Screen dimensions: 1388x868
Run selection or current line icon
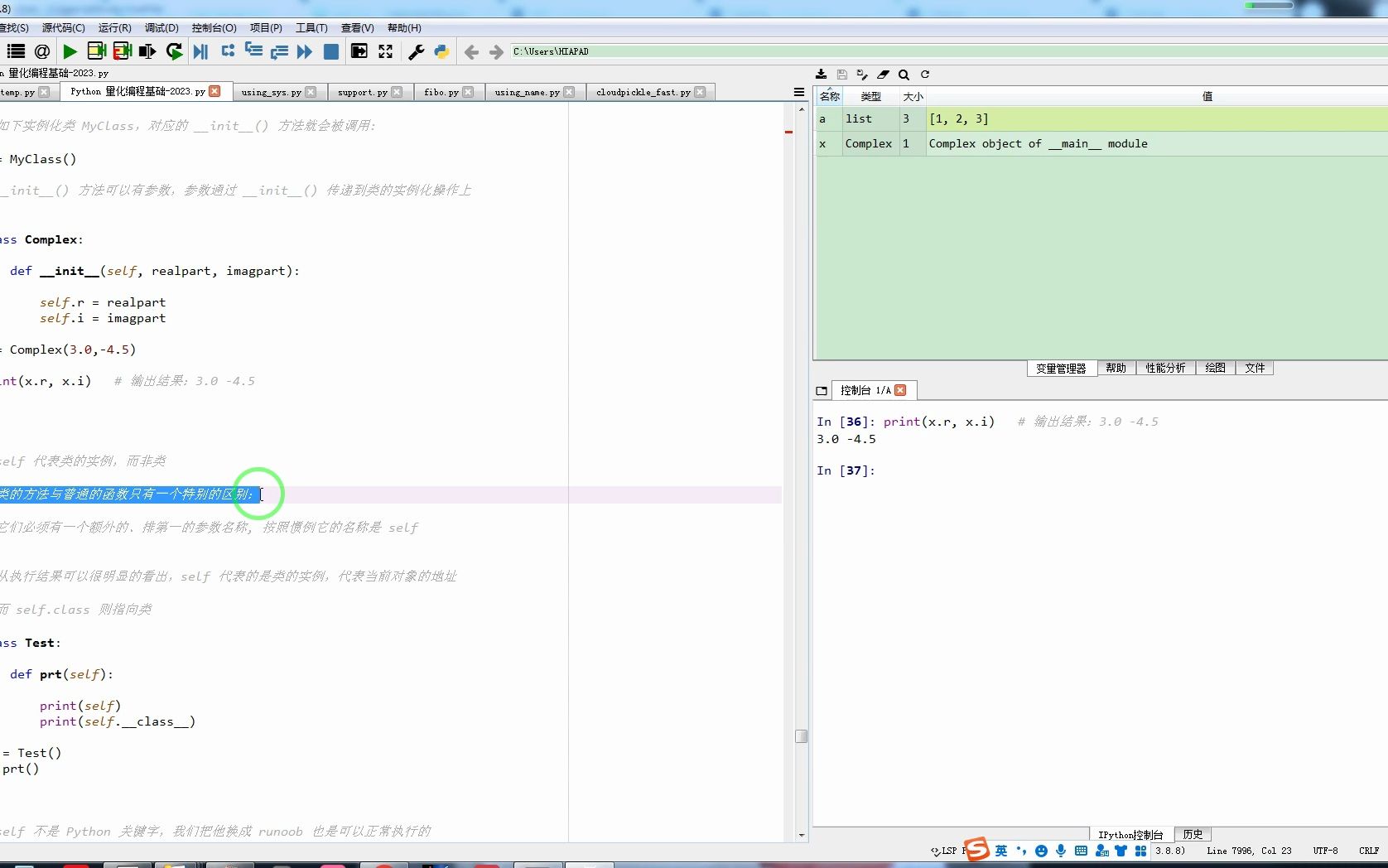click(147, 51)
